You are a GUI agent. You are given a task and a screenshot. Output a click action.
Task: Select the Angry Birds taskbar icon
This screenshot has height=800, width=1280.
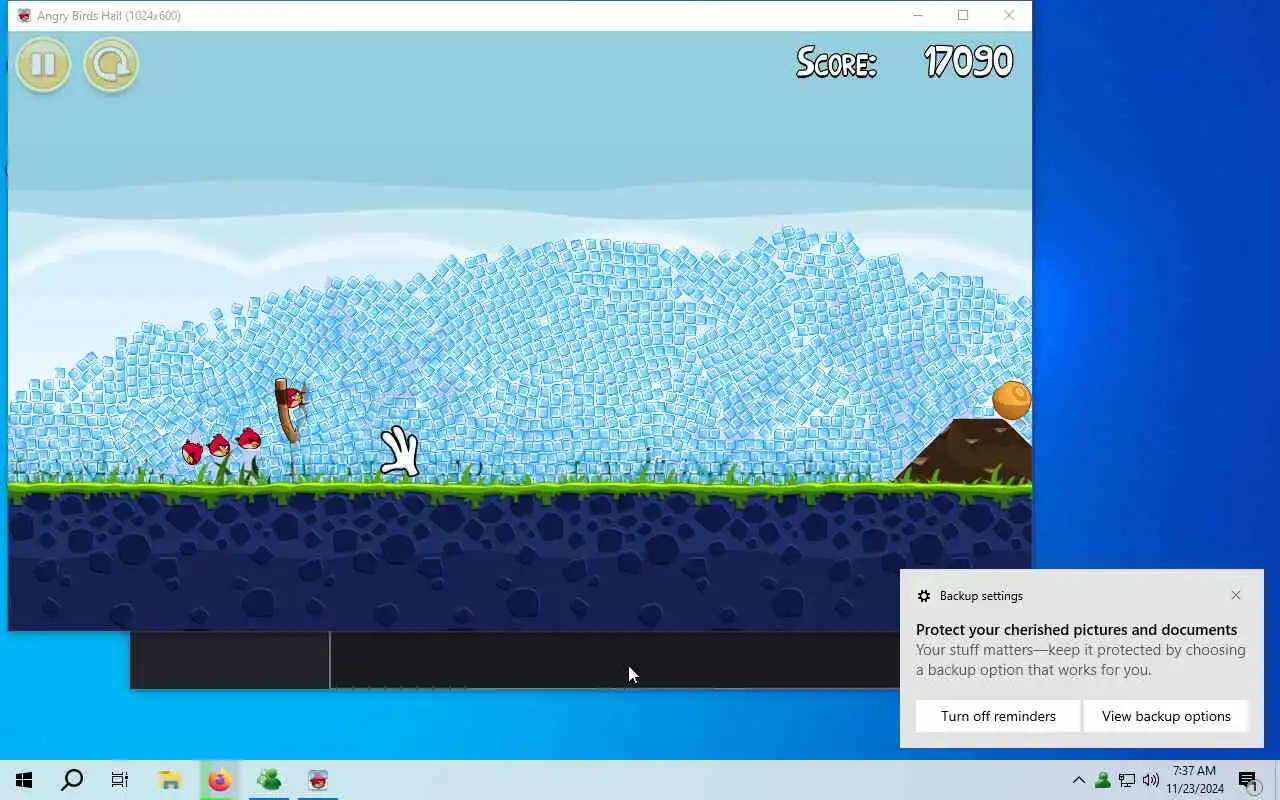318,780
